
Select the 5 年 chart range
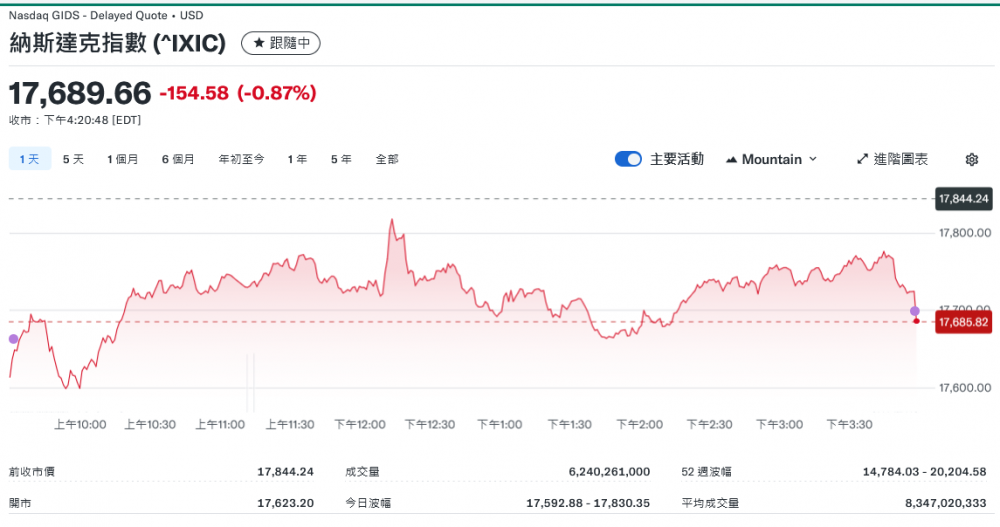tap(341, 159)
